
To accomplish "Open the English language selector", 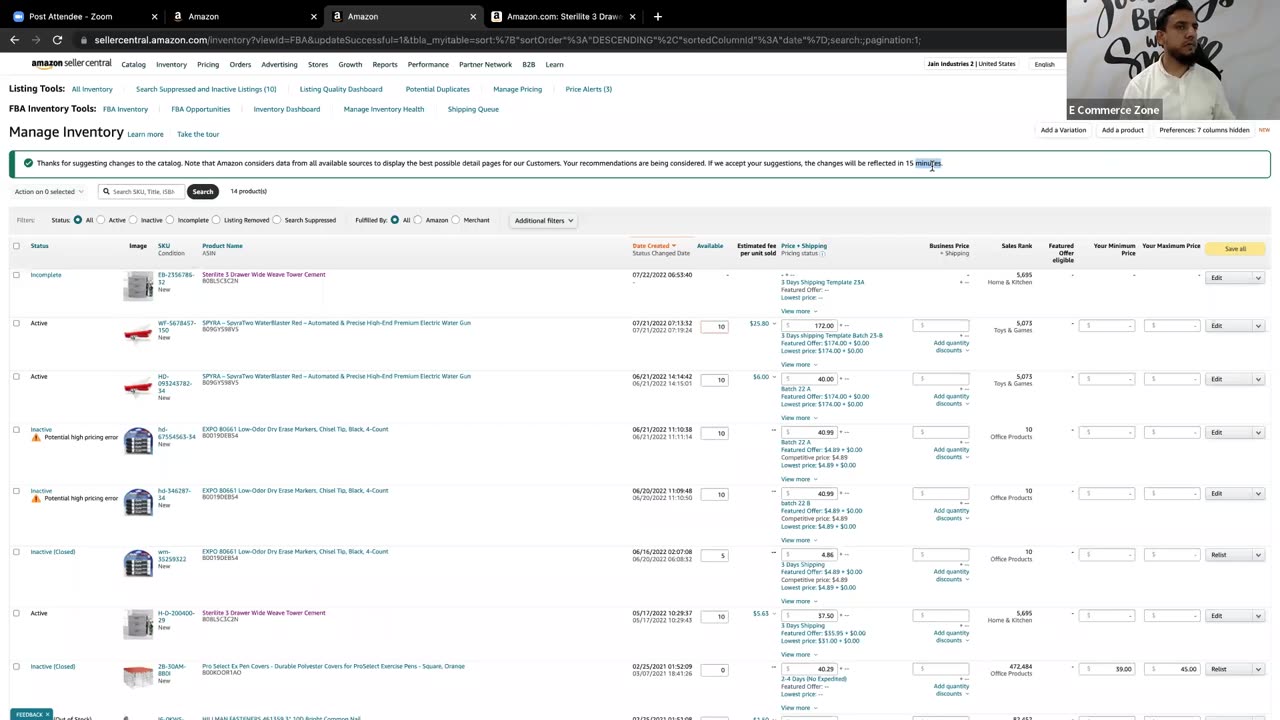I will [x=1044, y=64].
